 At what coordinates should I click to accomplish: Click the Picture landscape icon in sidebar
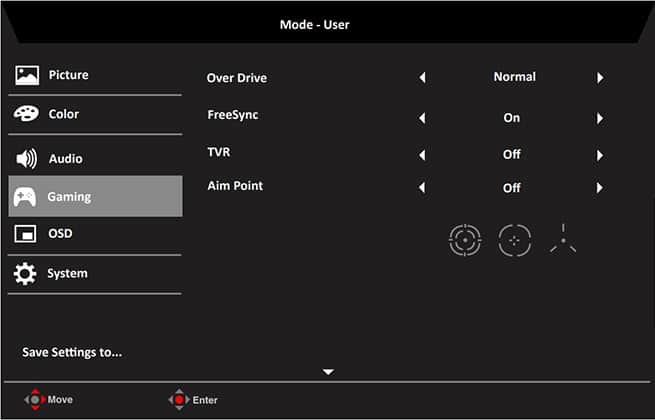tap(27, 76)
